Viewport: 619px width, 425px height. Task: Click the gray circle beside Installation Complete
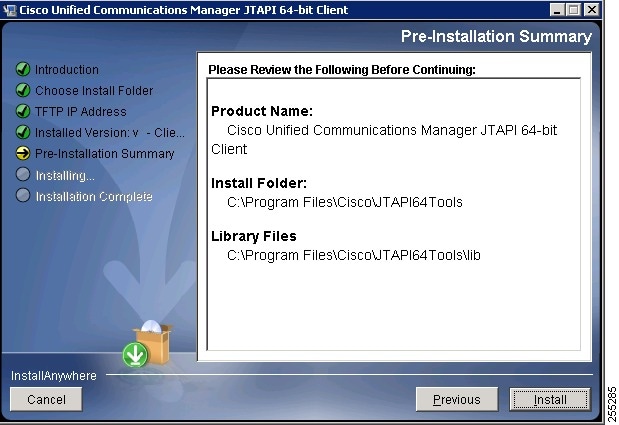pos(23,195)
